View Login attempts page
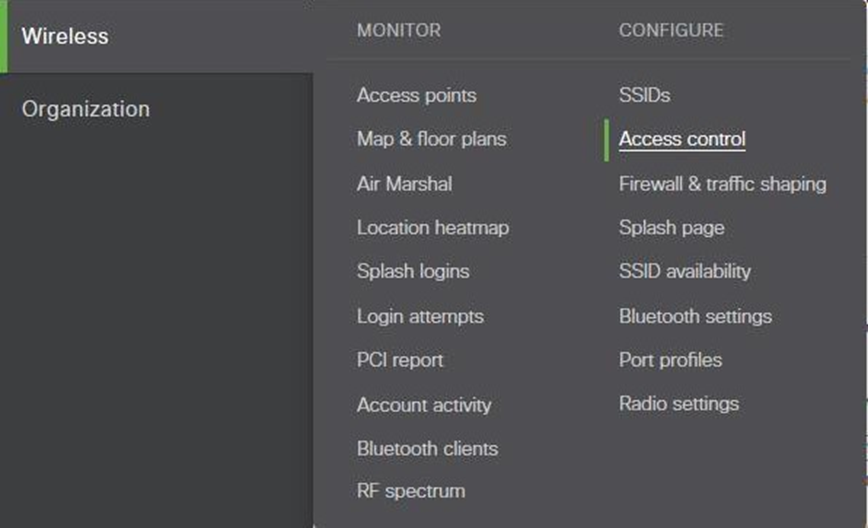Viewport: 868px width, 528px height. (x=420, y=316)
